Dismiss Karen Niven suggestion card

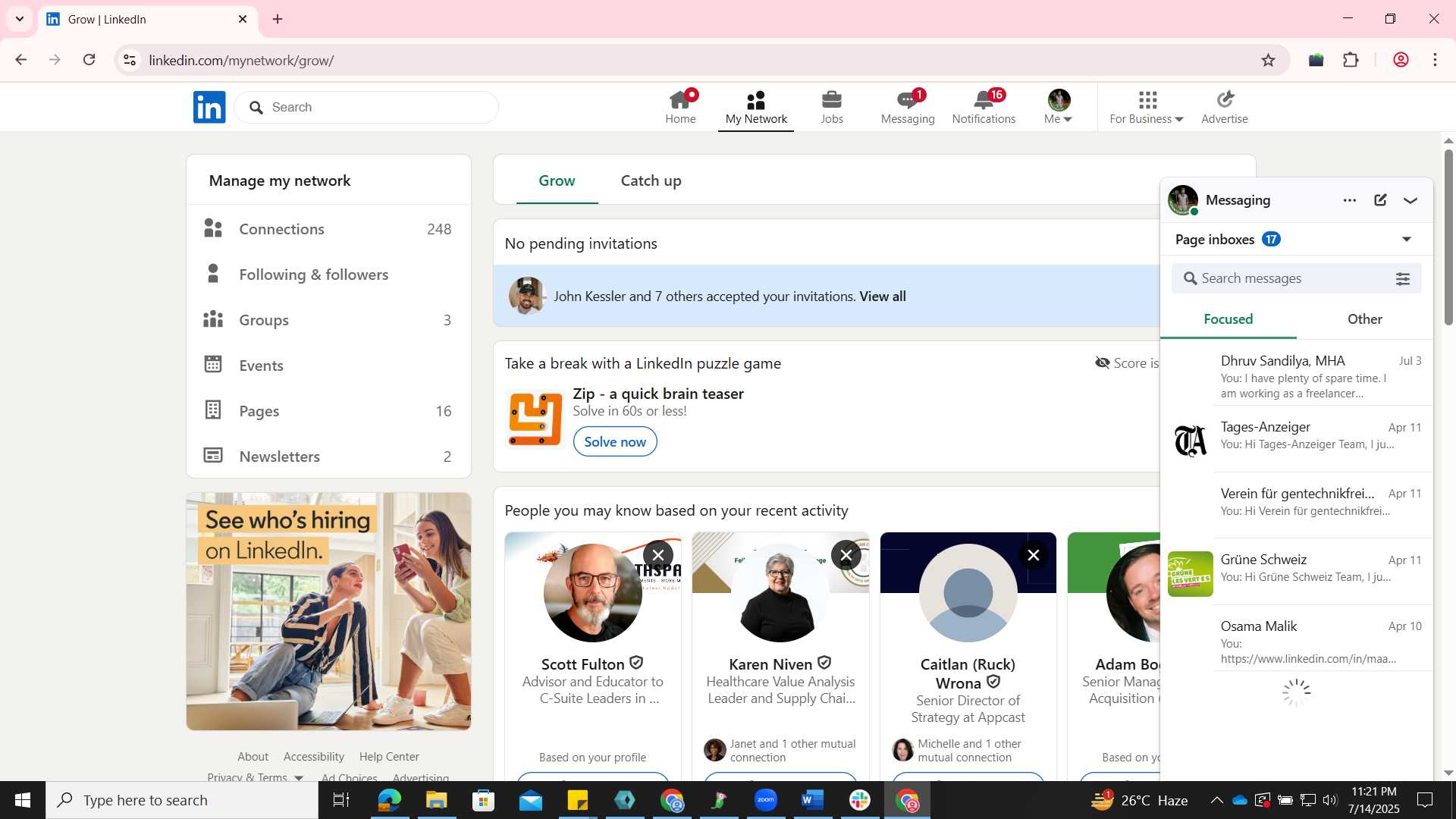click(x=846, y=555)
